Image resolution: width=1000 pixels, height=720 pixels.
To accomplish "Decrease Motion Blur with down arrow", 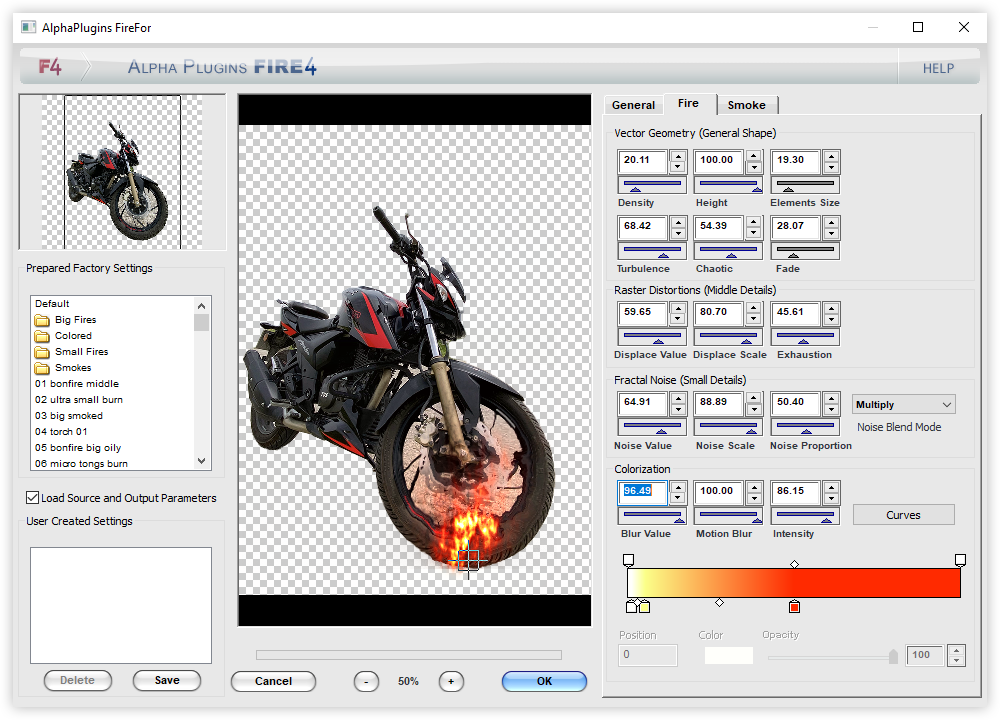I will click(x=754, y=499).
